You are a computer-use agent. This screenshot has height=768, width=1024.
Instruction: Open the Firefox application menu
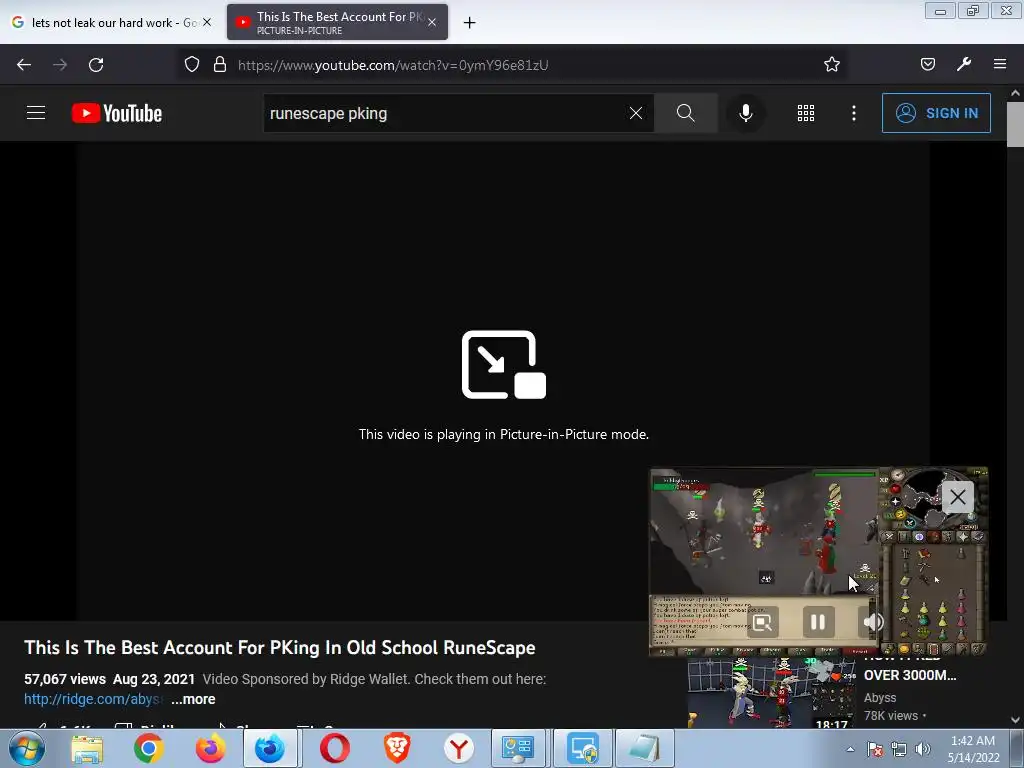click(1000, 64)
